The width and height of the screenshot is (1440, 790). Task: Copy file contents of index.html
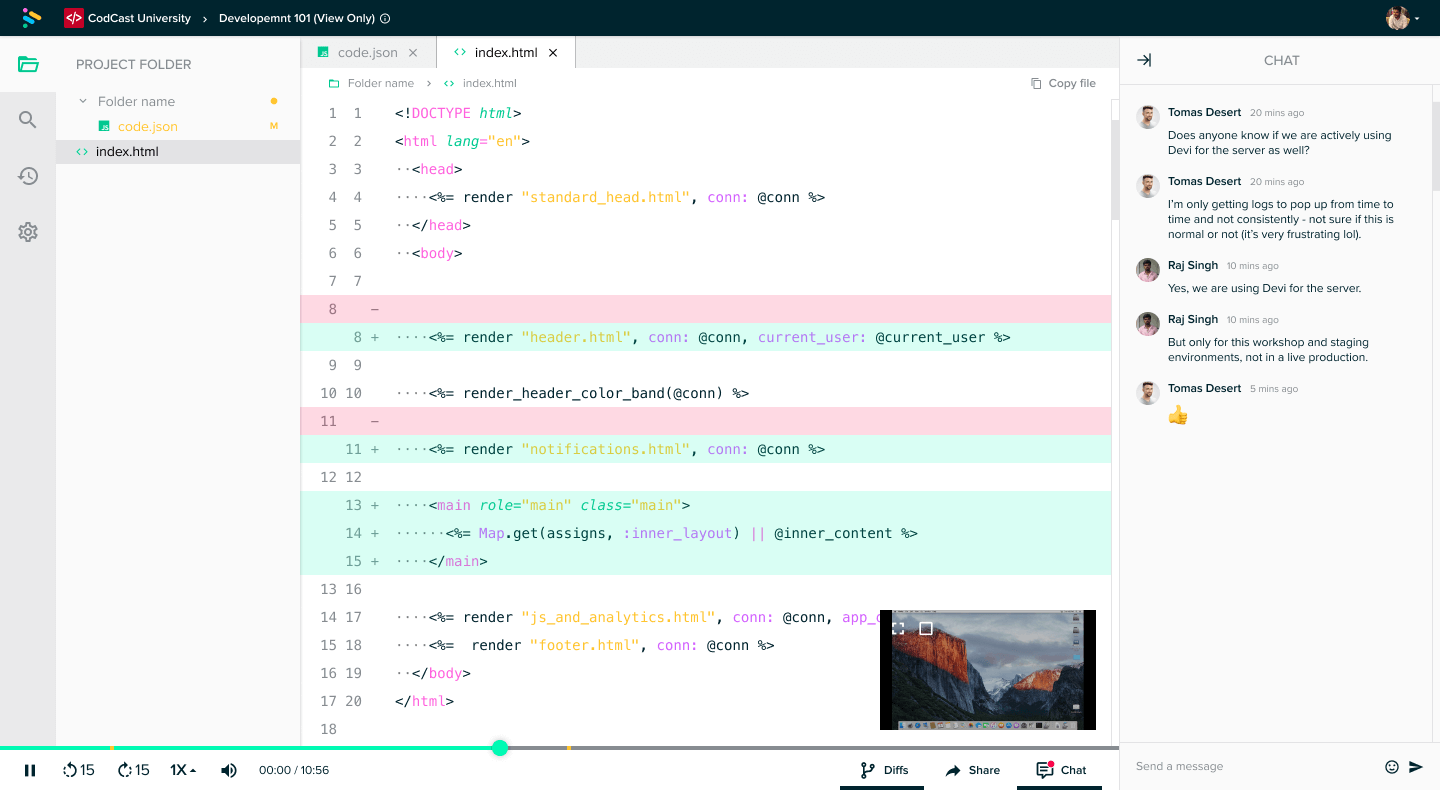pos(1063,83)
